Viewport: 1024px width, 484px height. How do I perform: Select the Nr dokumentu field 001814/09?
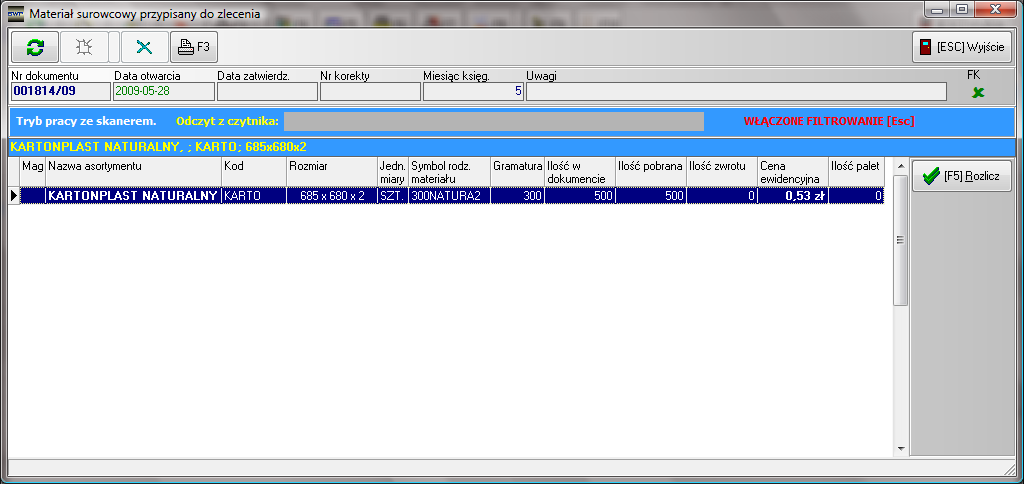[59, 92]
